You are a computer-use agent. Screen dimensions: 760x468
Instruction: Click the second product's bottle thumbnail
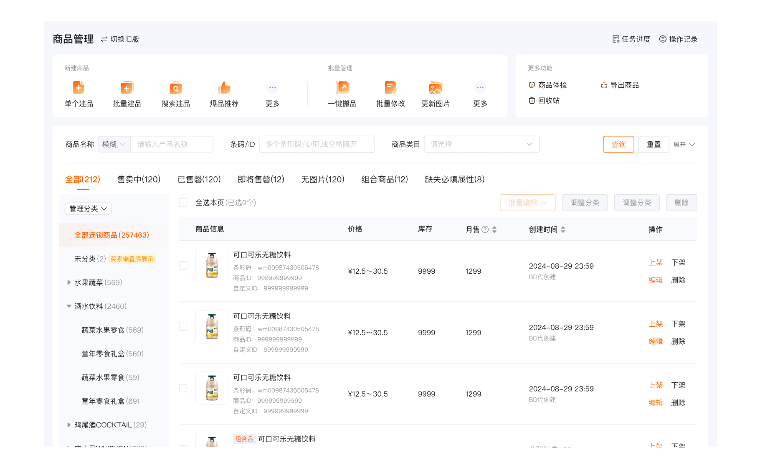tap(212, 327)
